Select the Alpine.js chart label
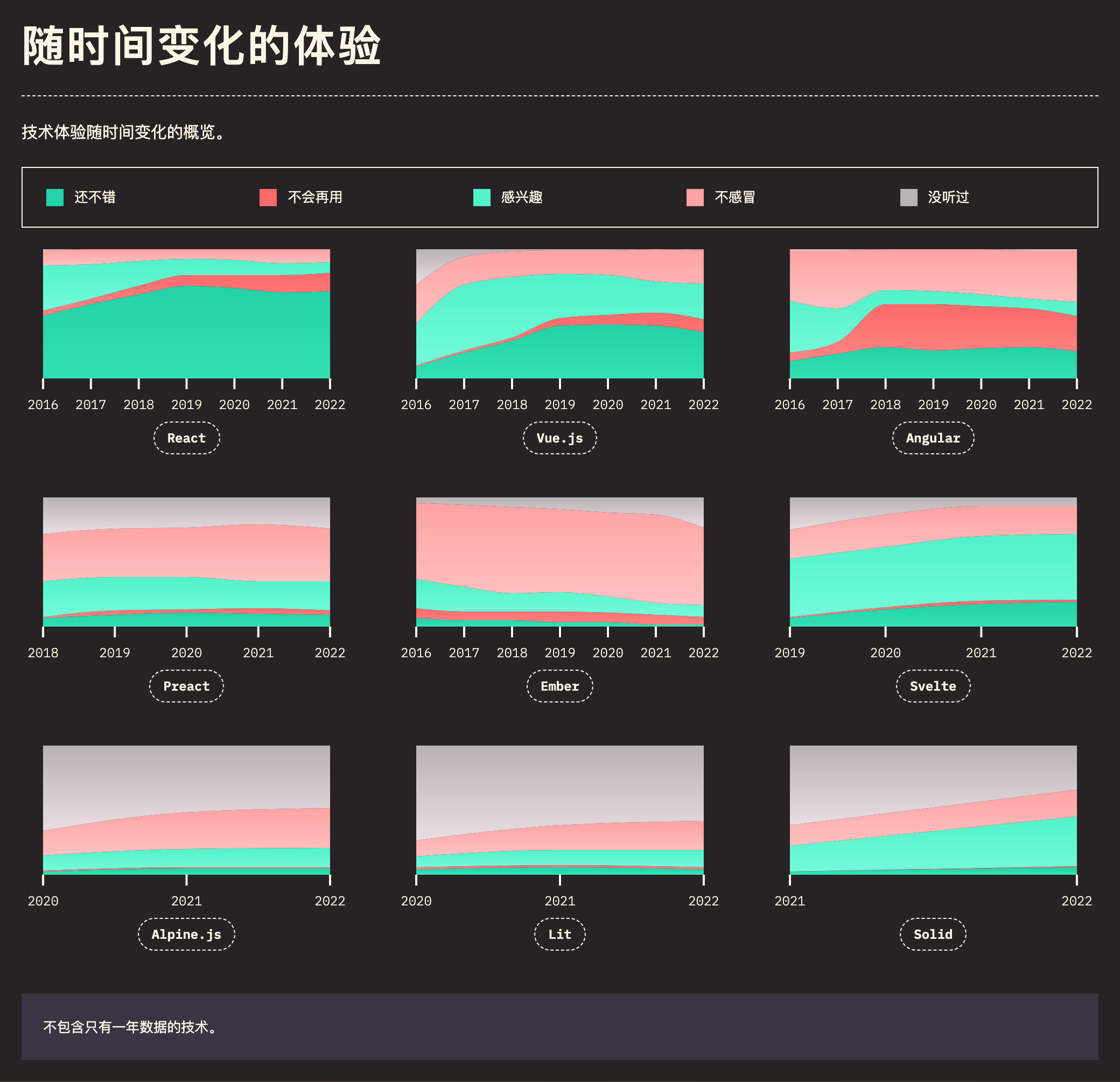This screenshot has width=1120, height=1082. [x=186, y=934]
